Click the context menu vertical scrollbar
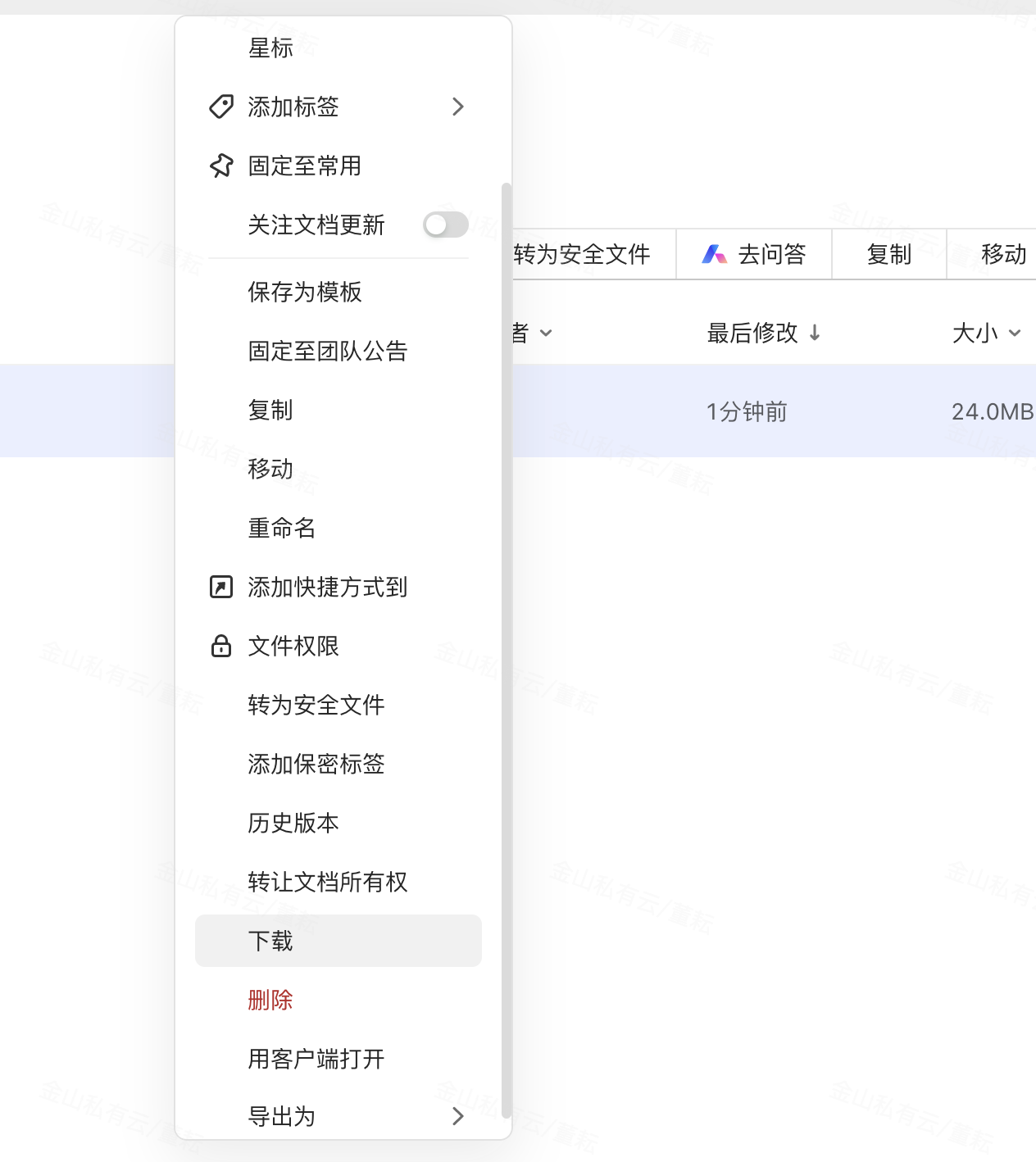1036x1162 pixels. click(x=506, y=651)
